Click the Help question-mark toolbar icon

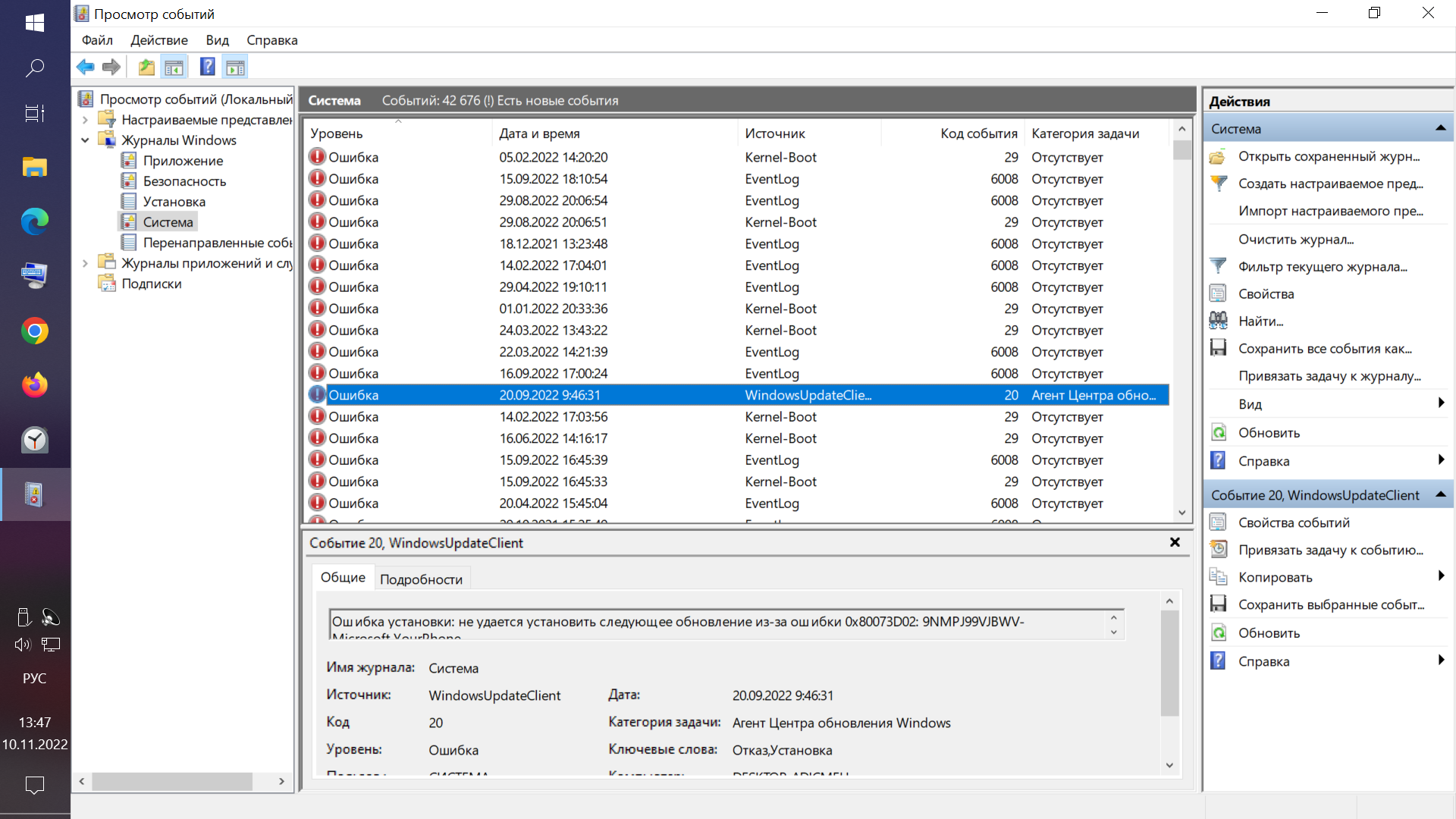[x=207, y=67]
